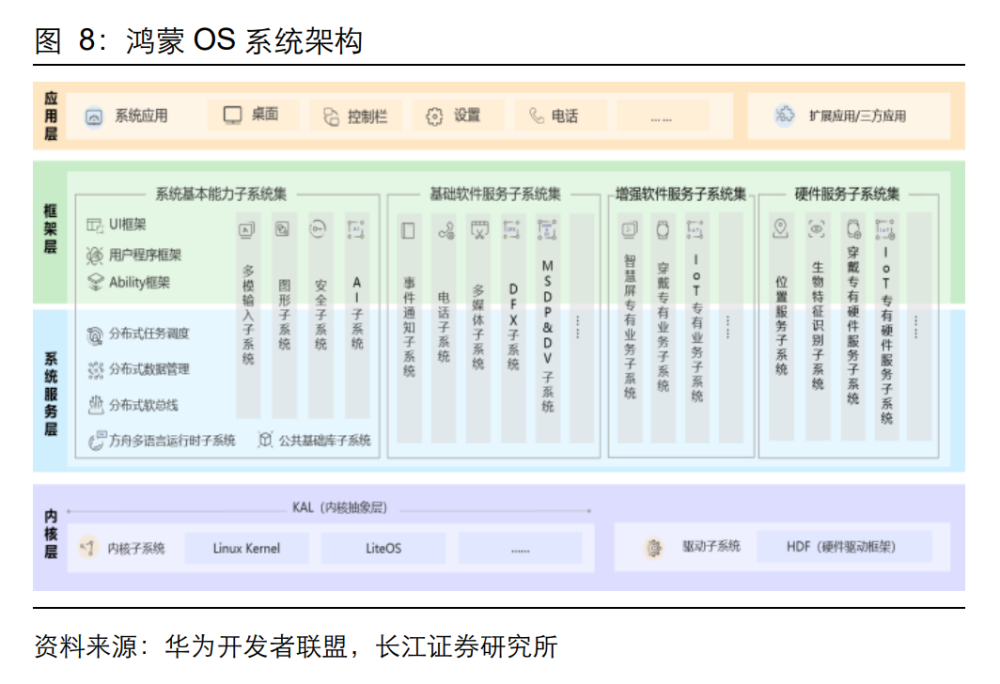Viewport: 1000px width, 684px height.
Task: Click the 分布式任务调度 icon
Action: tap(95, 335)
